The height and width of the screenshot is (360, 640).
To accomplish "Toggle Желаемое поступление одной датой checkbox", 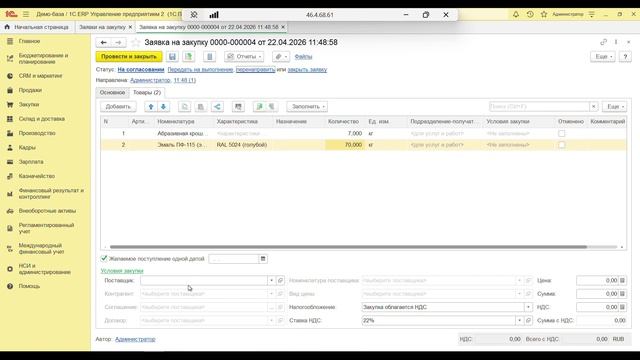I will [x=104, y=258].
